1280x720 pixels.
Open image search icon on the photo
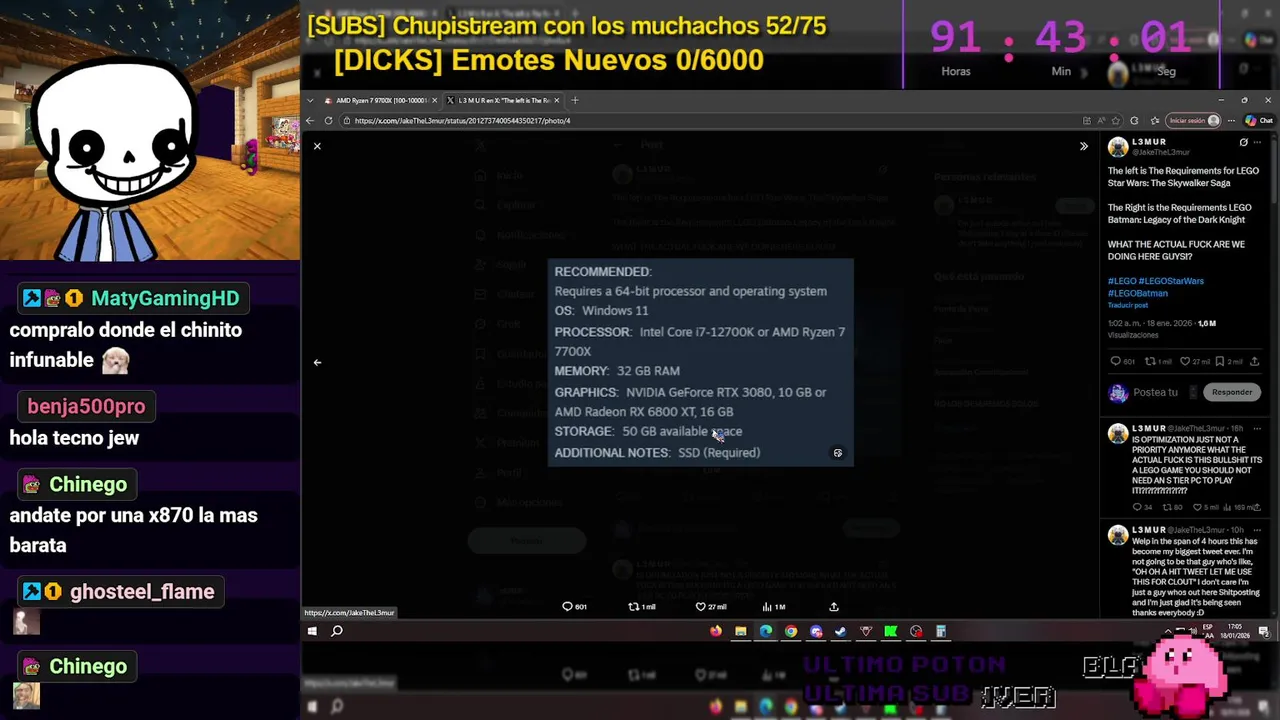(838, 453)
